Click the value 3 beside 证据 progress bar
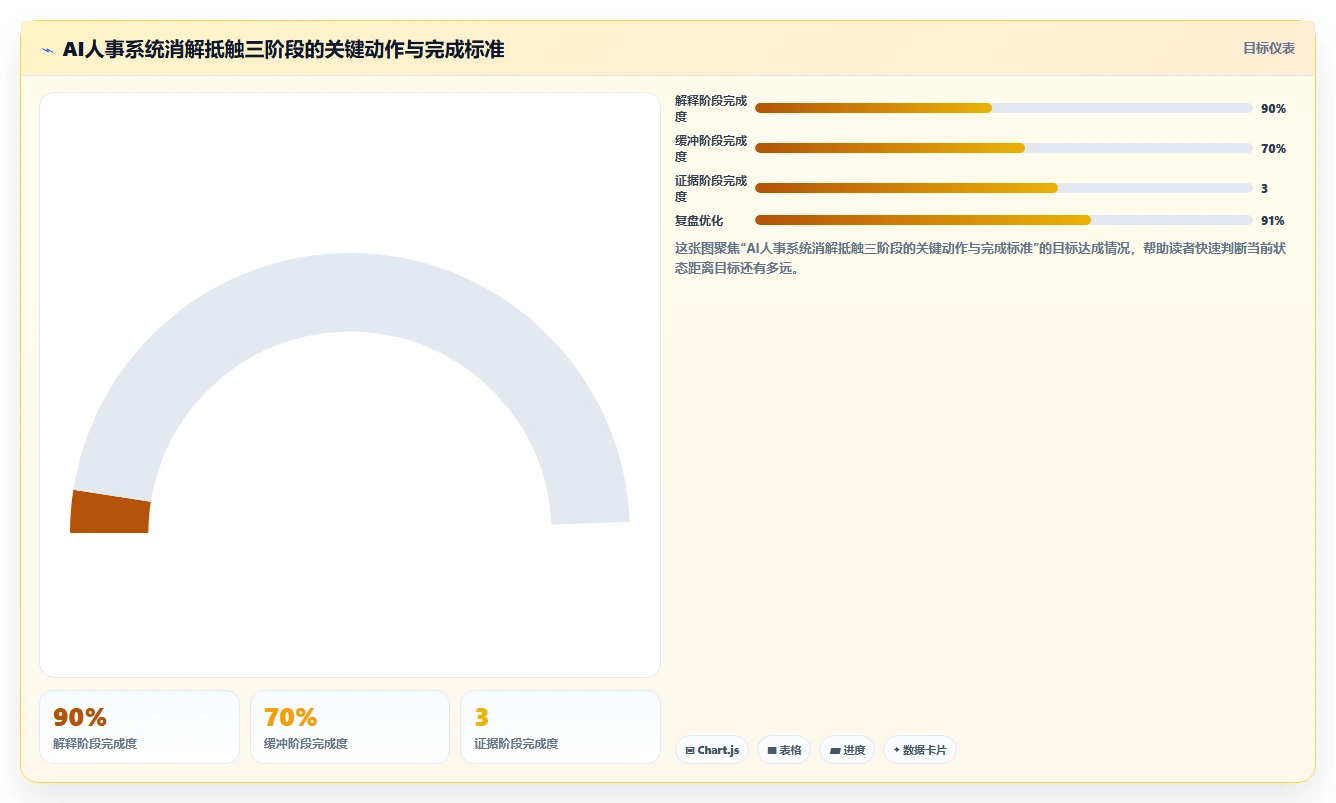 (x=1265, y=189)
